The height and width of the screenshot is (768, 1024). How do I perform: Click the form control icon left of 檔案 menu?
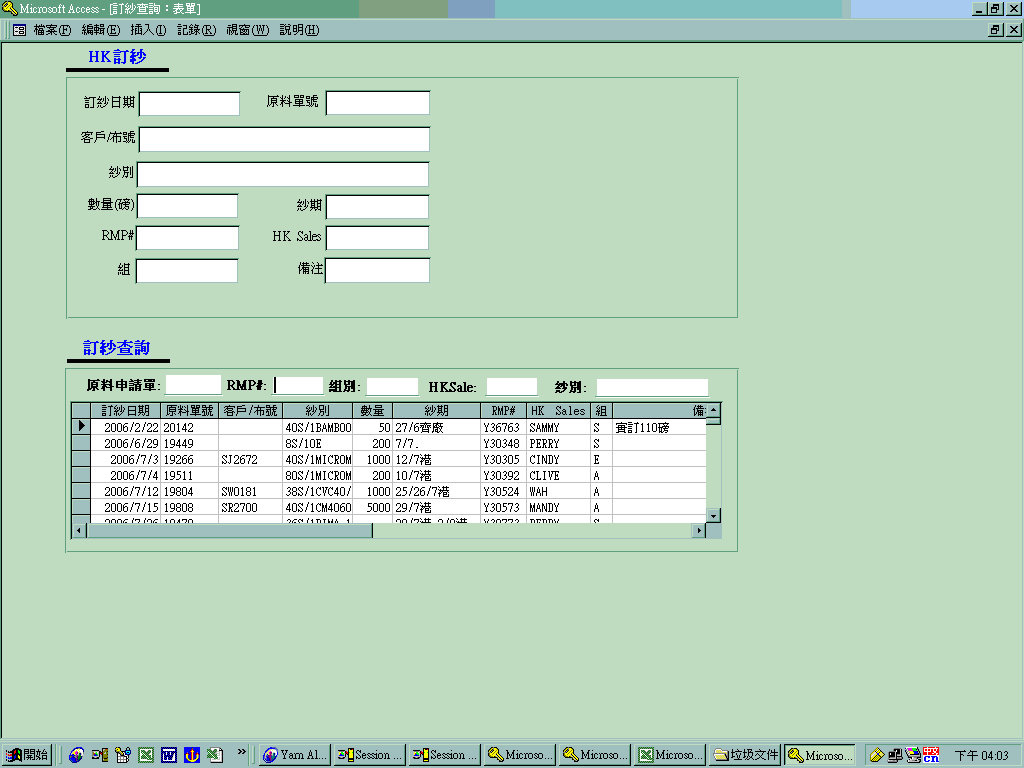pyautogui.click(x=20, y=30)
